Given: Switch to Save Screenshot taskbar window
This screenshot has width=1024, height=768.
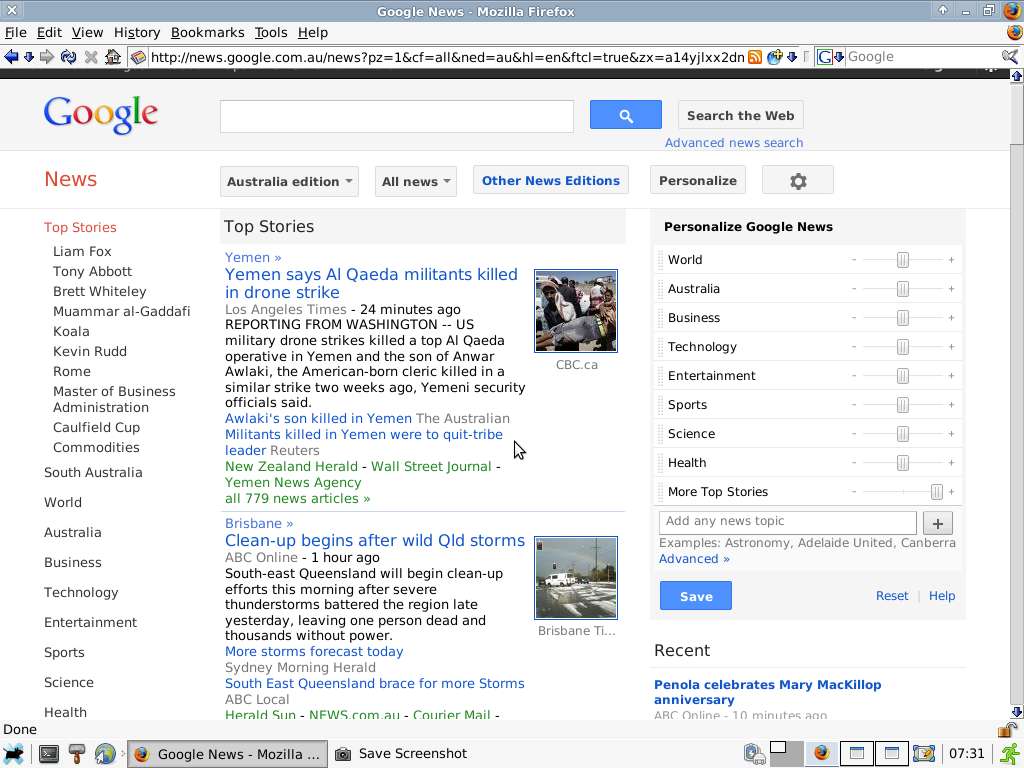Looking at the screenshot, I should point(400,754).
